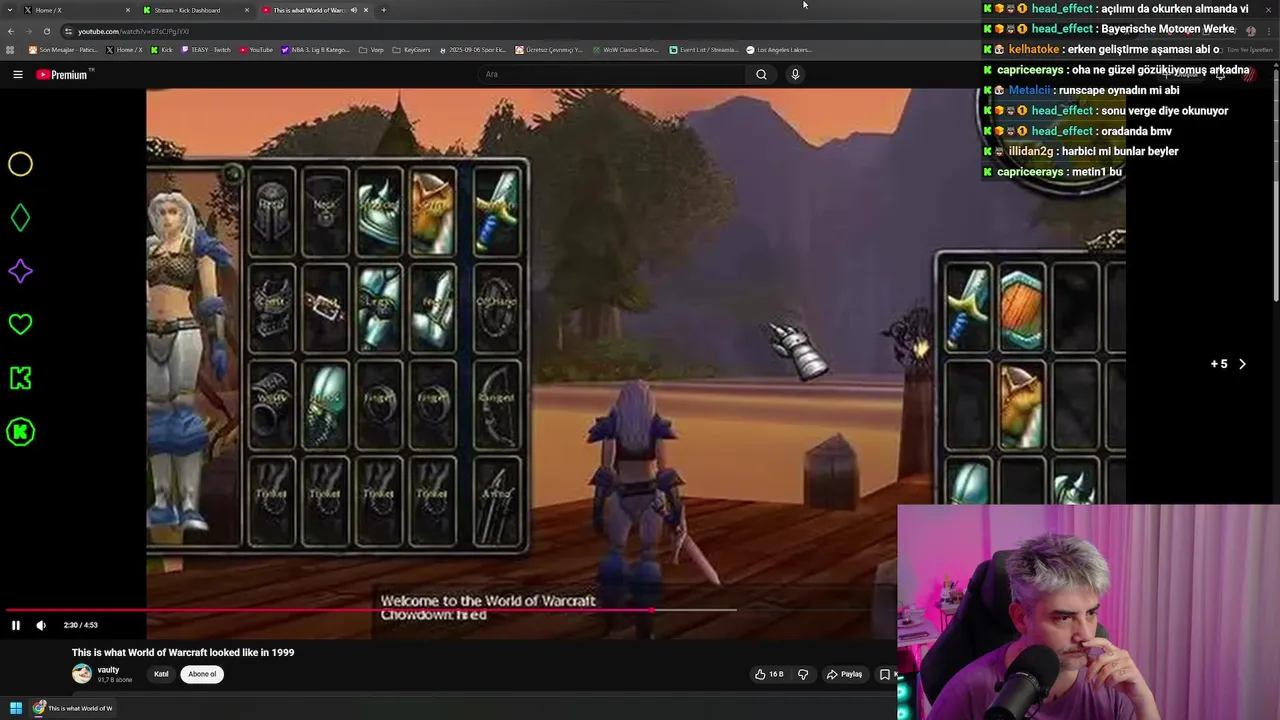Expand the KeyGivers bookmarks folder

click(411, 49)
